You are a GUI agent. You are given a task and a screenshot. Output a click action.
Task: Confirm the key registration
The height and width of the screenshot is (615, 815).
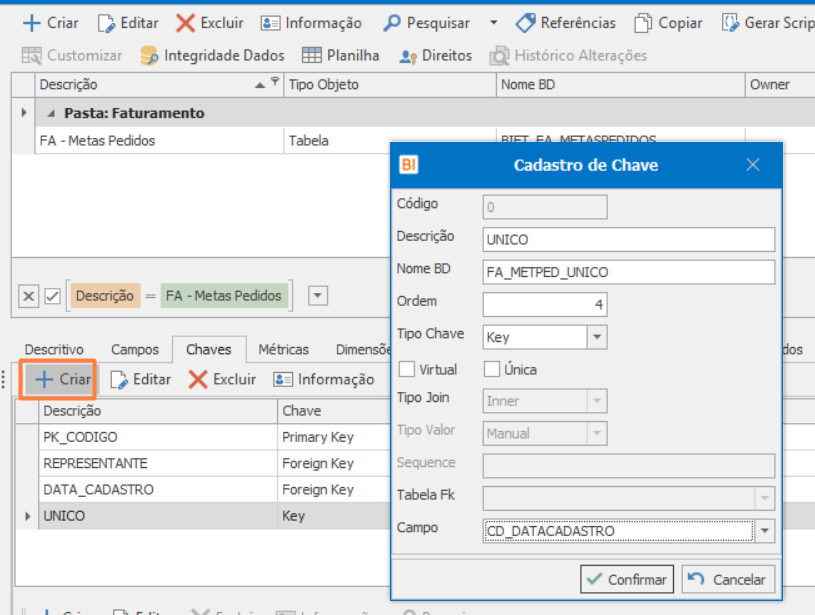point(627,579)
